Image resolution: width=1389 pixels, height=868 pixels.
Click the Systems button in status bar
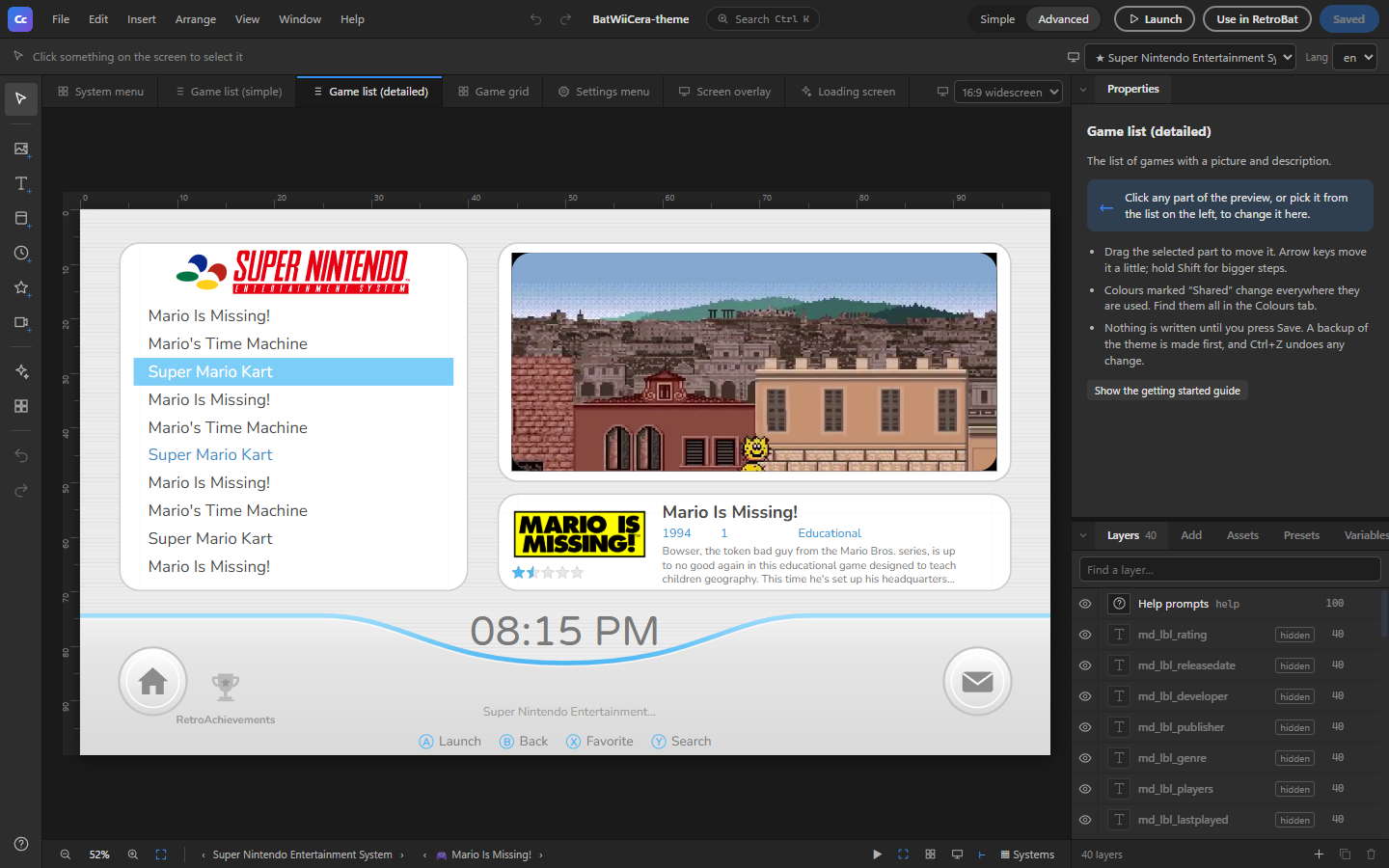click(1027, 854)
